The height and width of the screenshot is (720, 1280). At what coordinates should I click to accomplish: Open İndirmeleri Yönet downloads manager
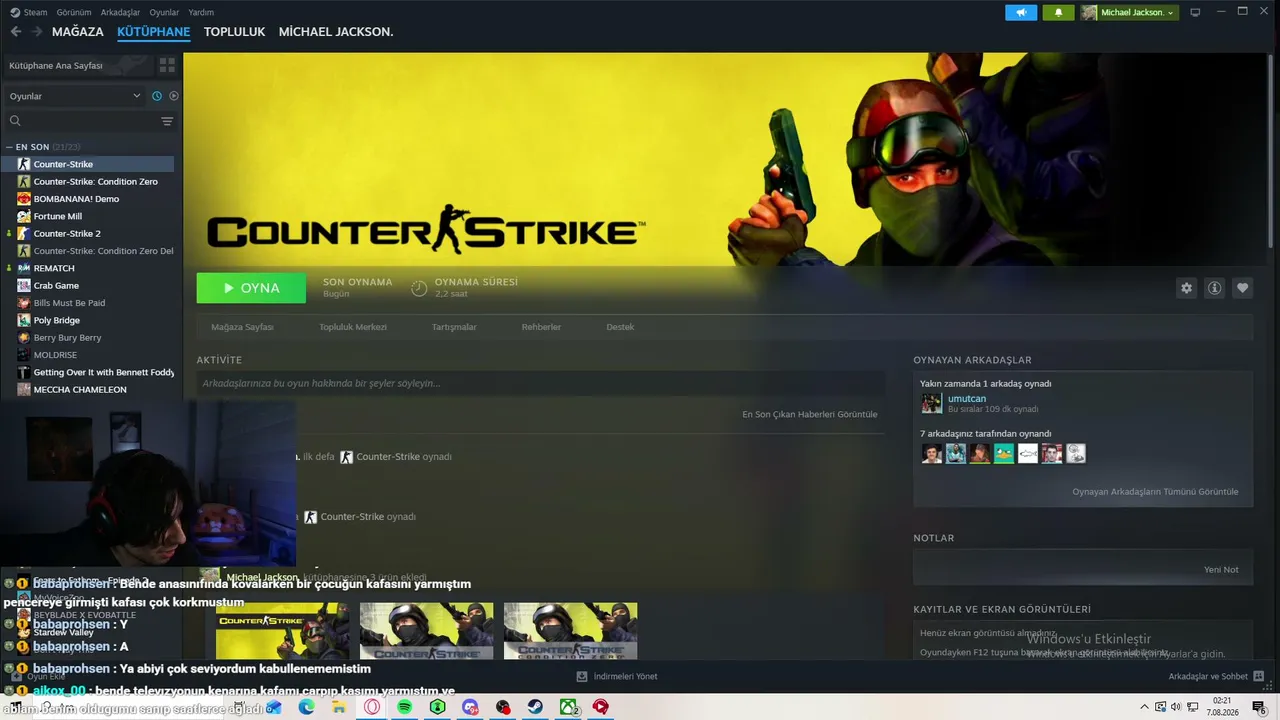(x=617, y=677)
